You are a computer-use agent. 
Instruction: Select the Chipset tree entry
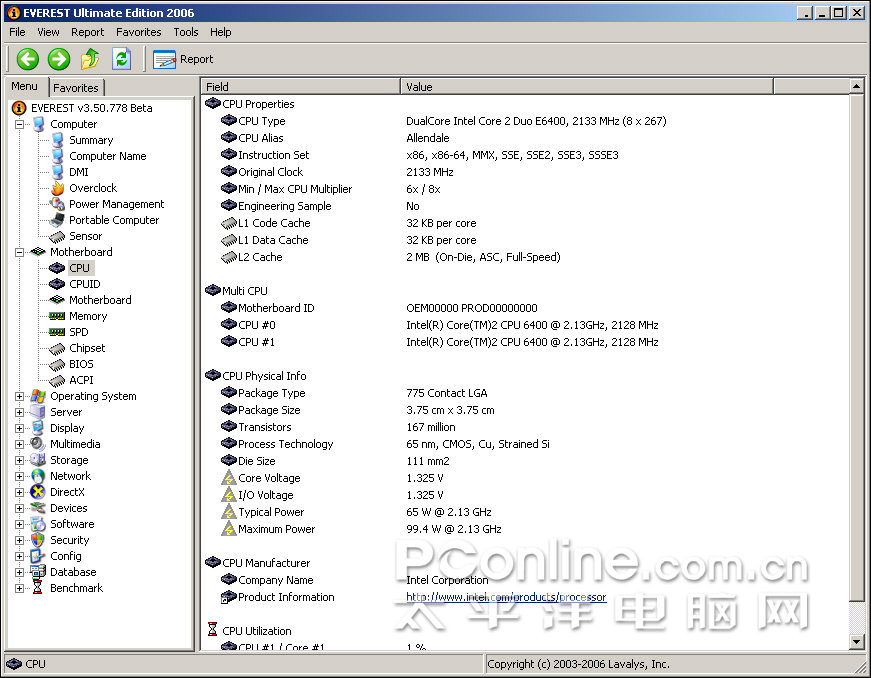point(87,348)
